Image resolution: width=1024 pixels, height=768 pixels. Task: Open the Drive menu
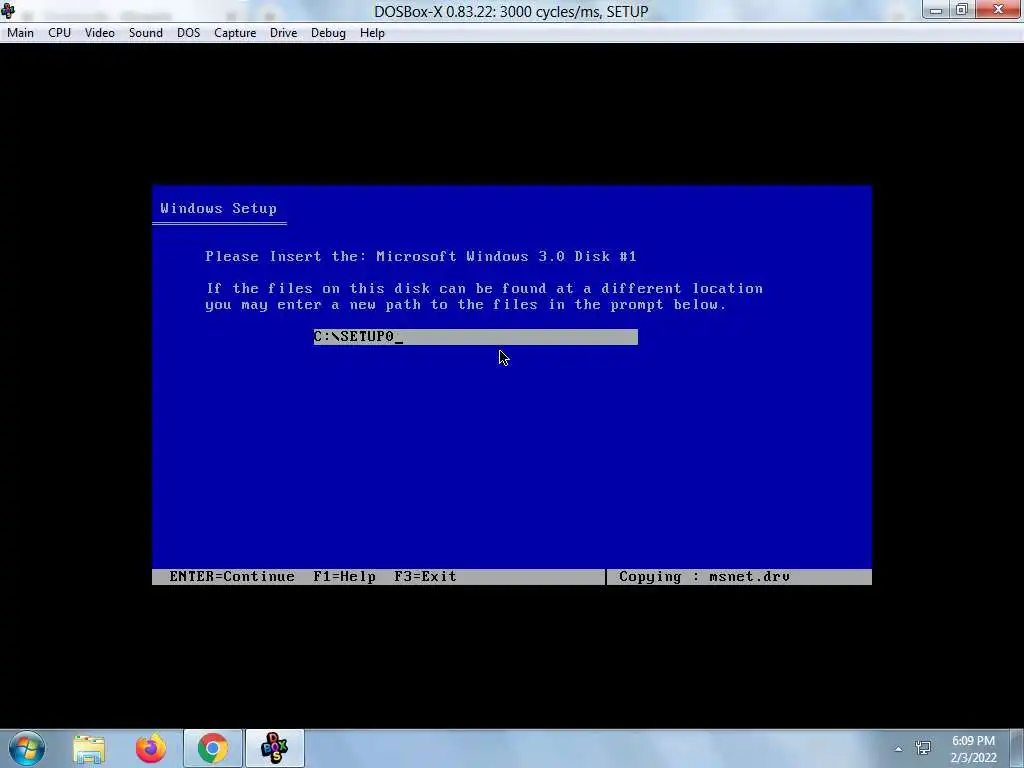click(x=283, y=33)
